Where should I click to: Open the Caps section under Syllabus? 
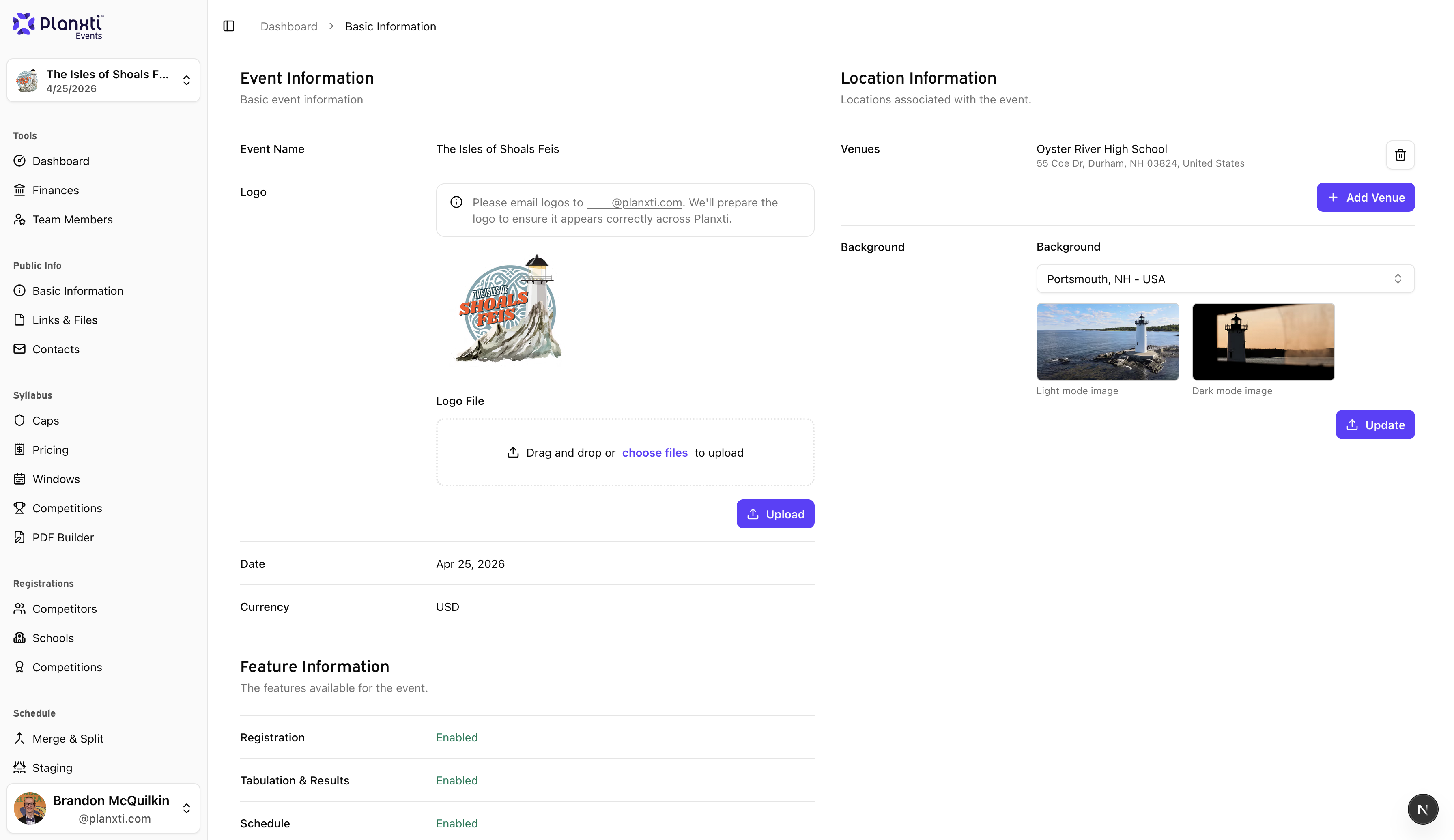click(45, 420)
